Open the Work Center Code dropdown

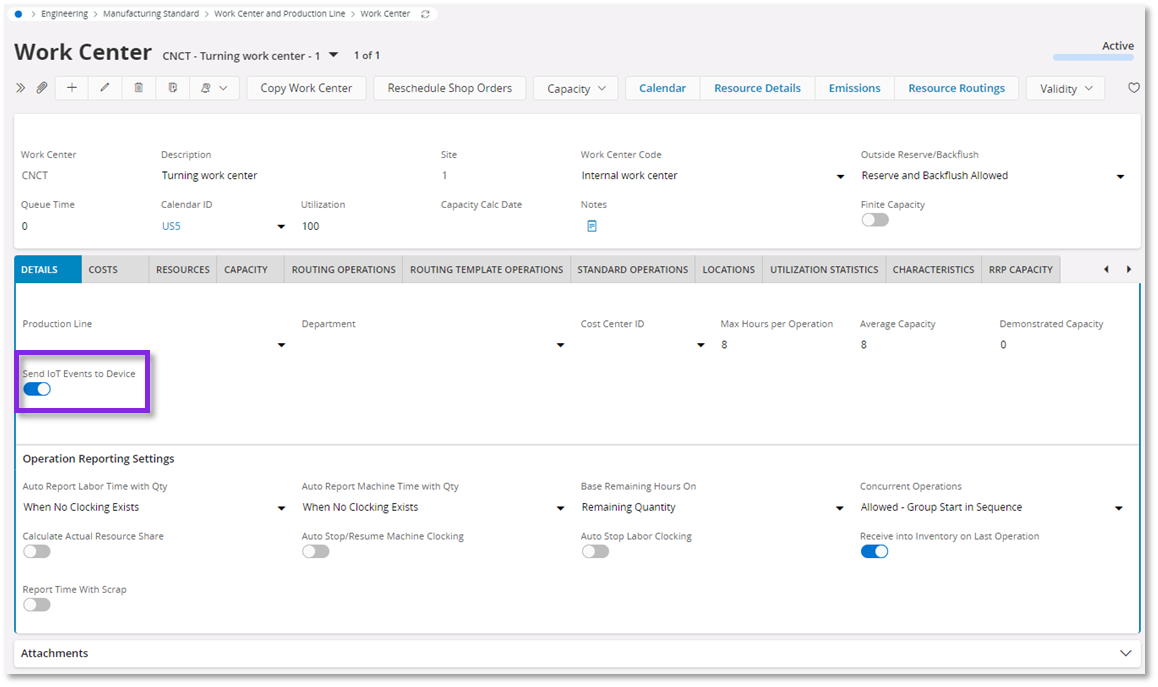click(840, 177)
